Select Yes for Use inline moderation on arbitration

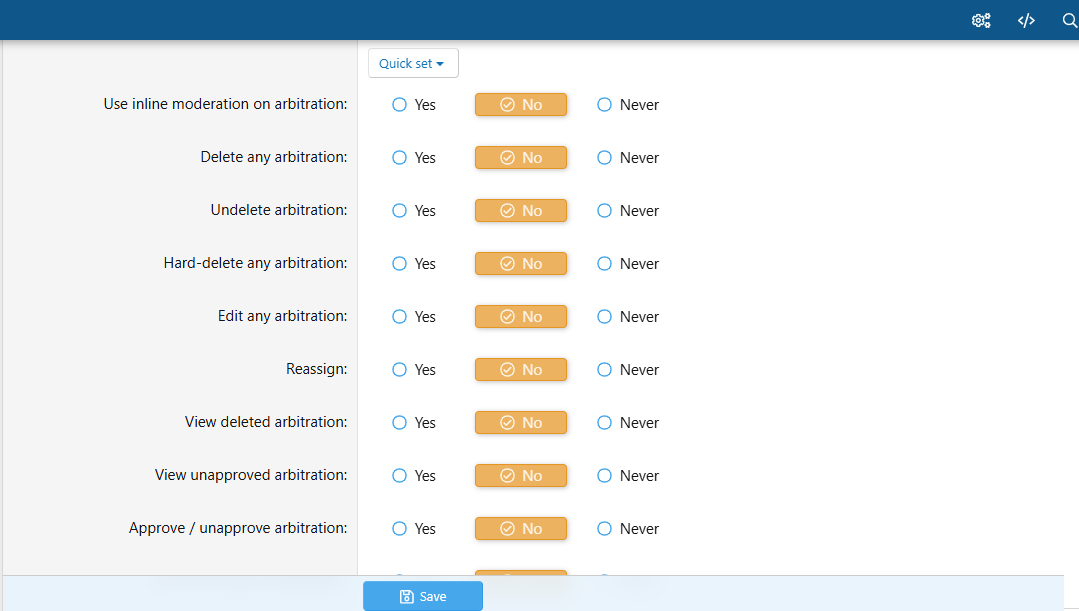point(400,105)
